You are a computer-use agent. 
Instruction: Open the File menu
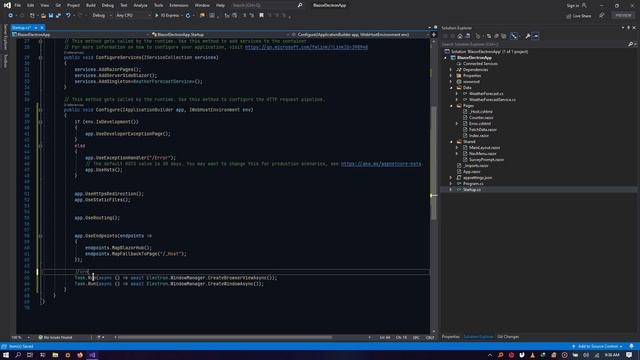(18, 5)
